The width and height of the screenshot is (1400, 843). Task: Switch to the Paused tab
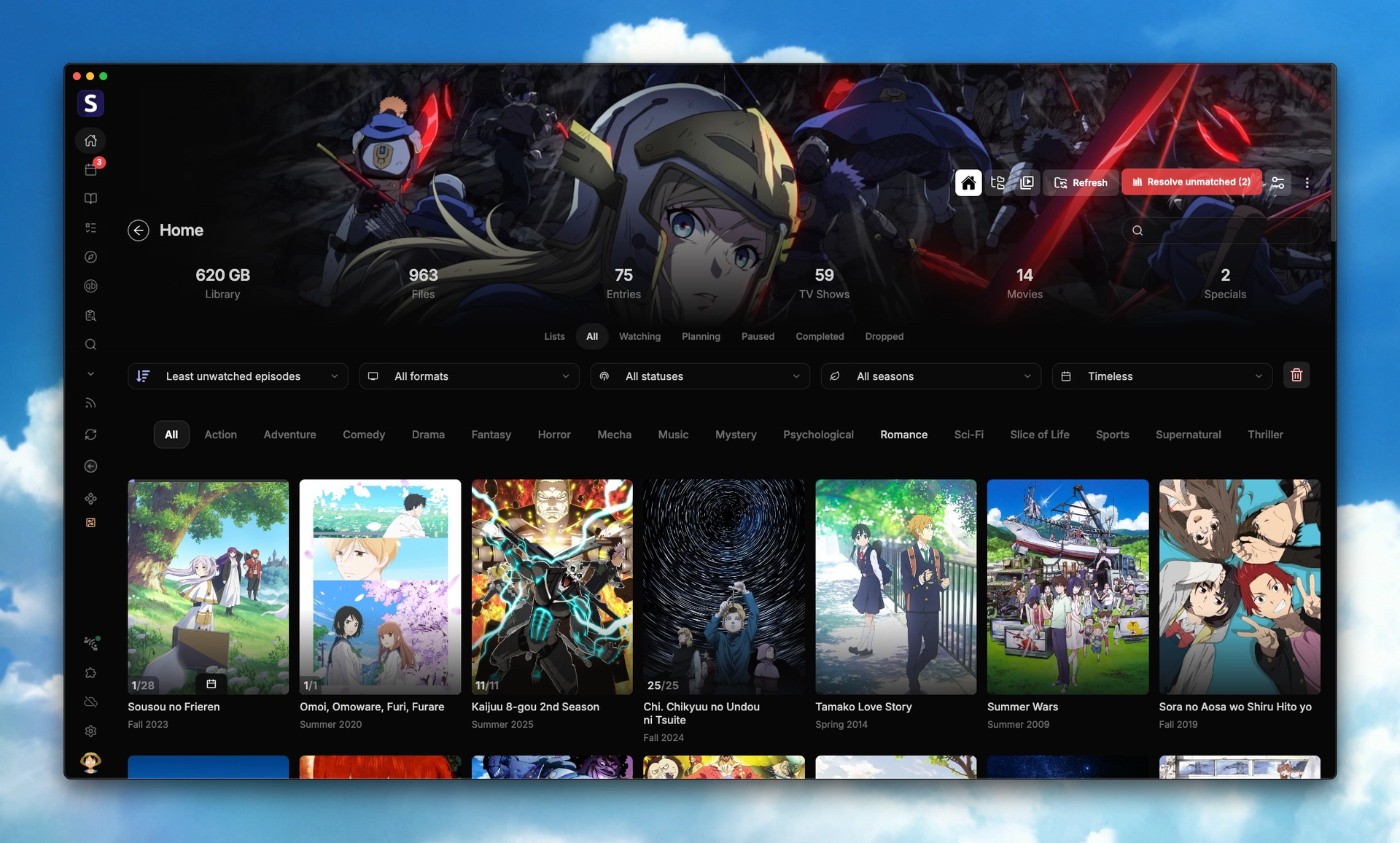coord(758,336)
